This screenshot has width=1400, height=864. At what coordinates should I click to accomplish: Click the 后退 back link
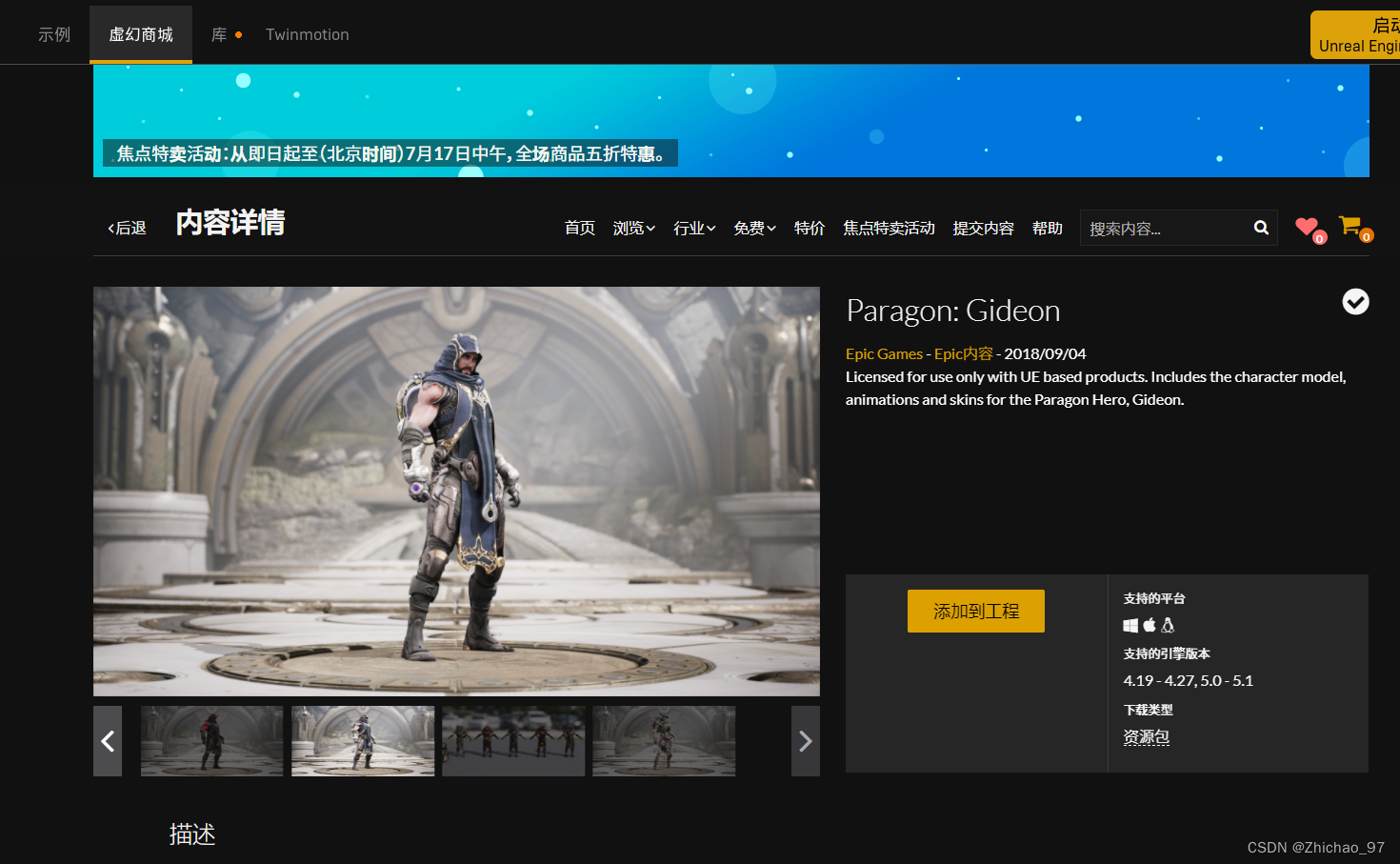tap(127, 229)
